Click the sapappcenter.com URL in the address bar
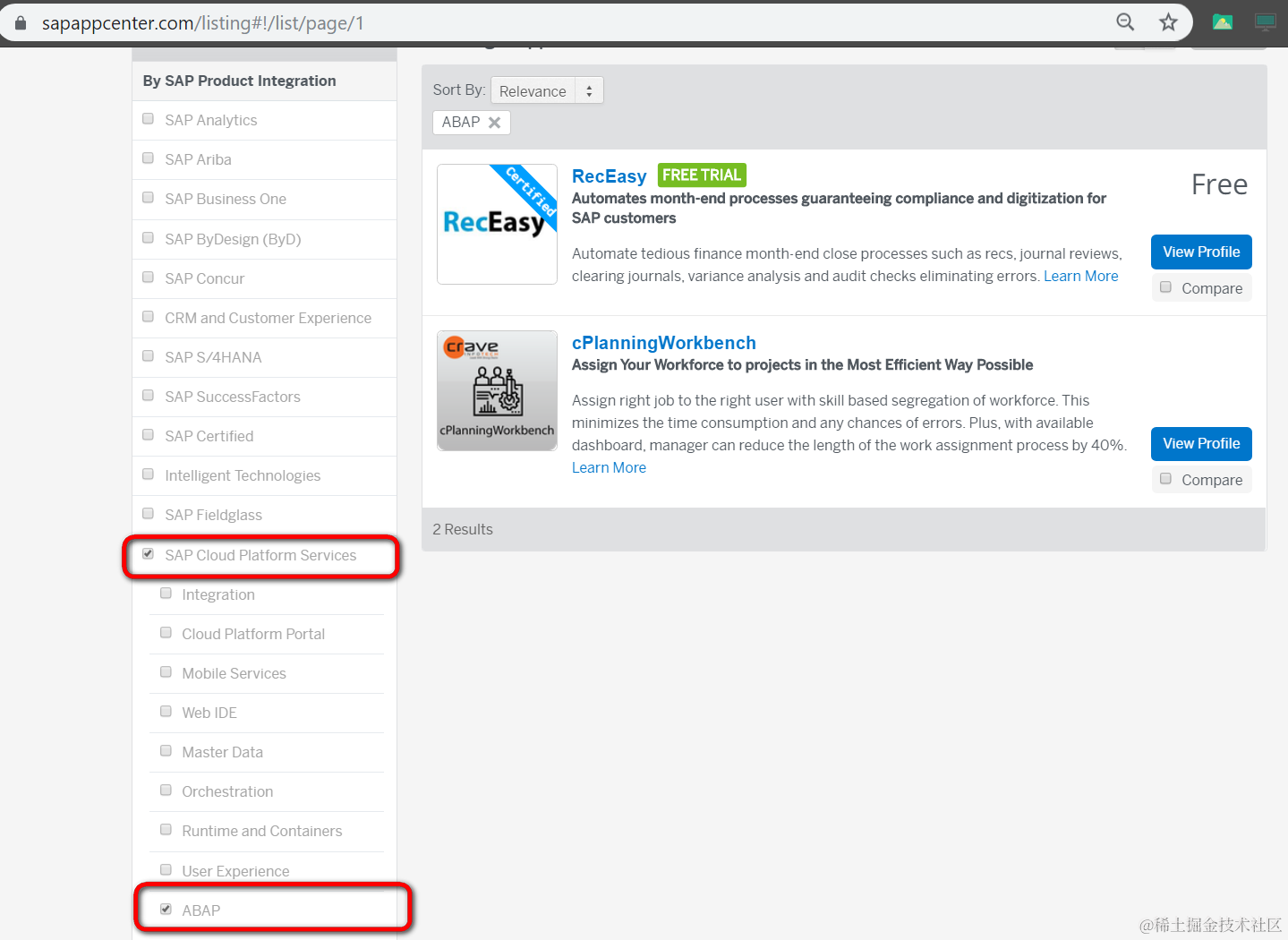1288x940 pixels. tap(202, 23)
